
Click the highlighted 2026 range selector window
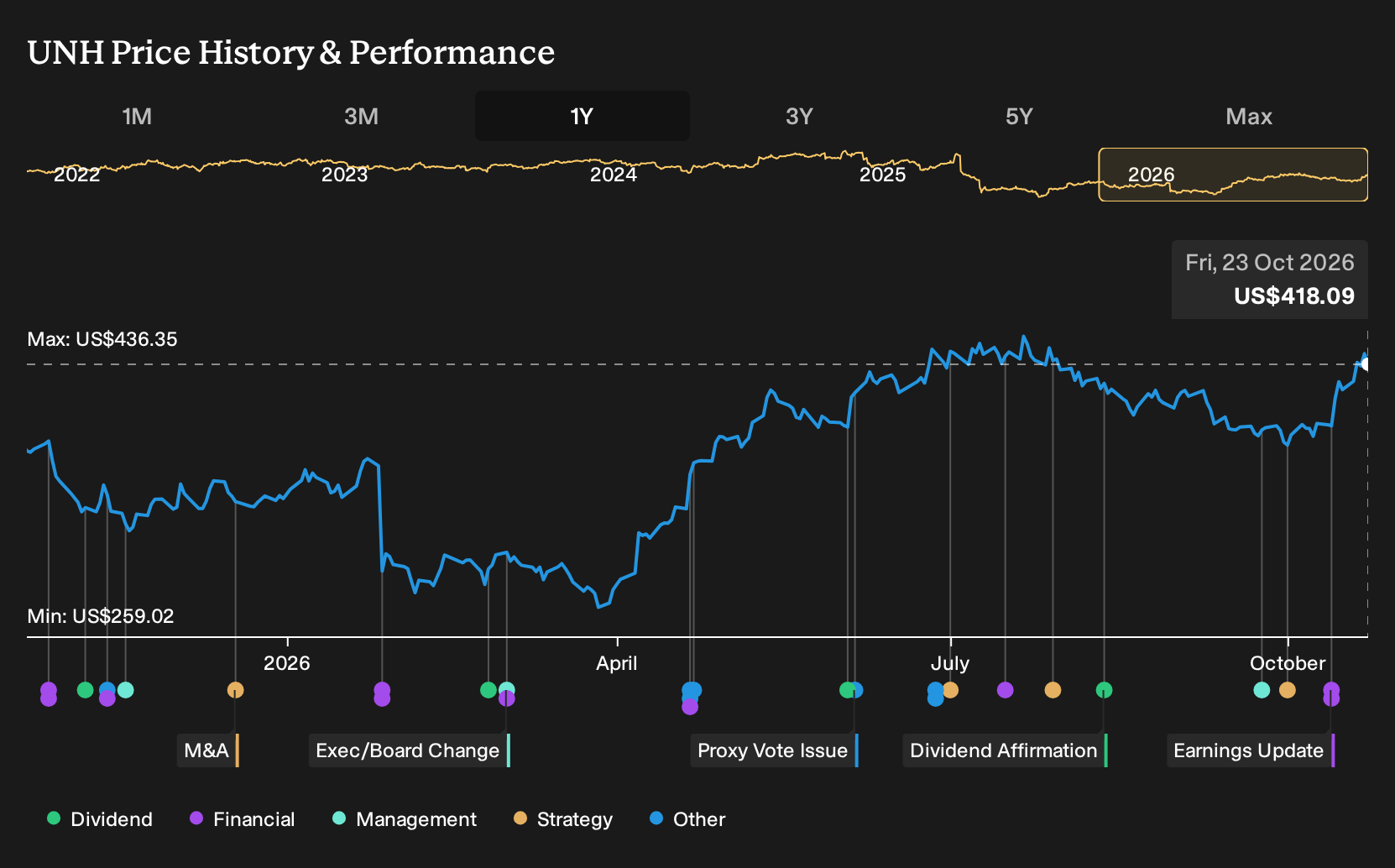click(1233, 175)
